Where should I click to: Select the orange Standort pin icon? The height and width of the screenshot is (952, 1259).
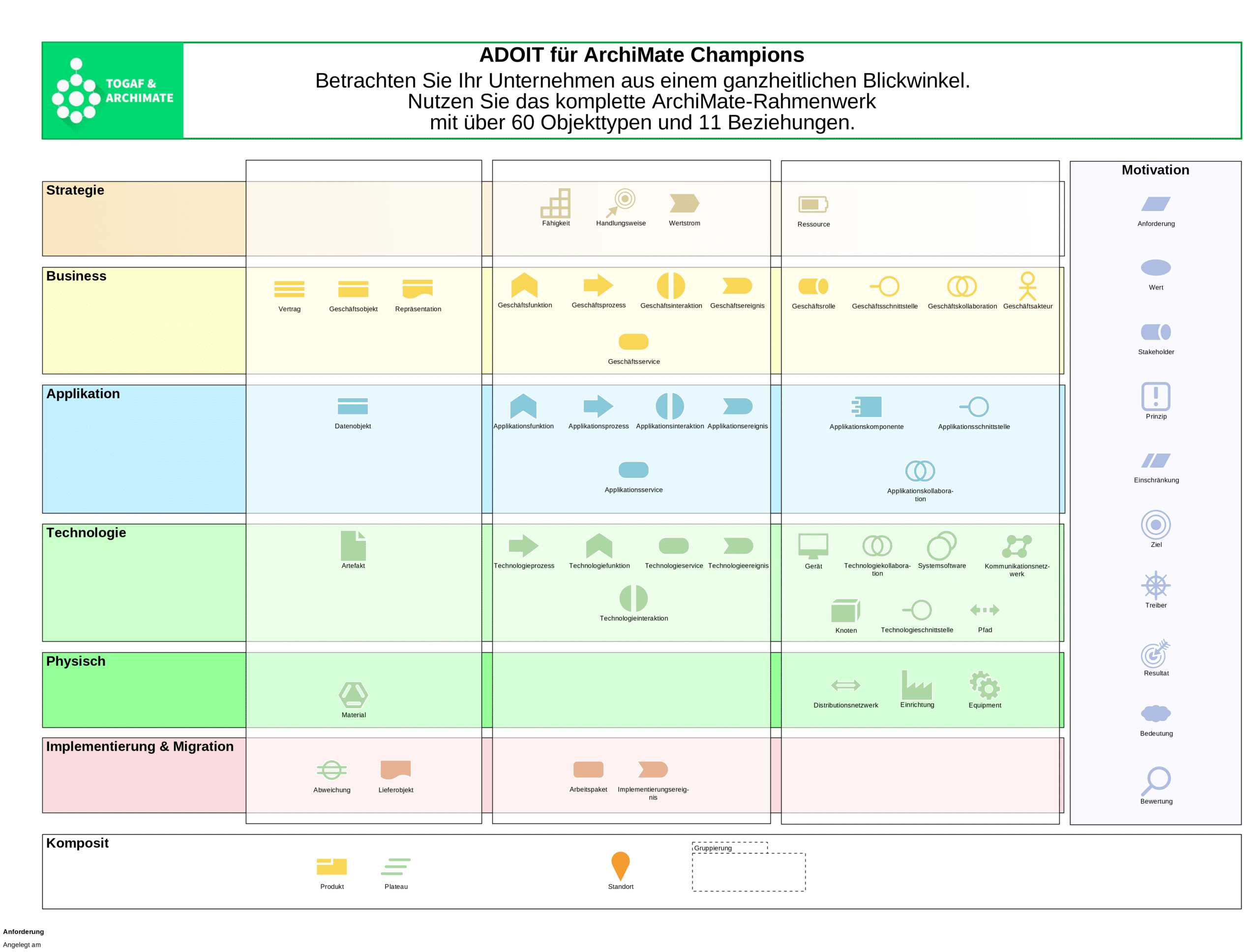pos(620,866)
